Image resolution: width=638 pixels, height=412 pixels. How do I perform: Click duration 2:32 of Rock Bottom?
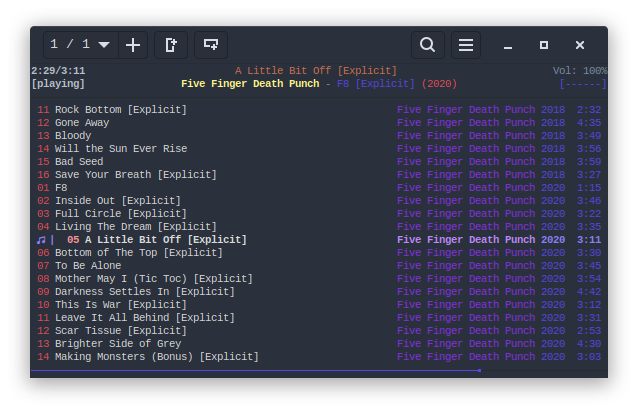pos(589,110)
